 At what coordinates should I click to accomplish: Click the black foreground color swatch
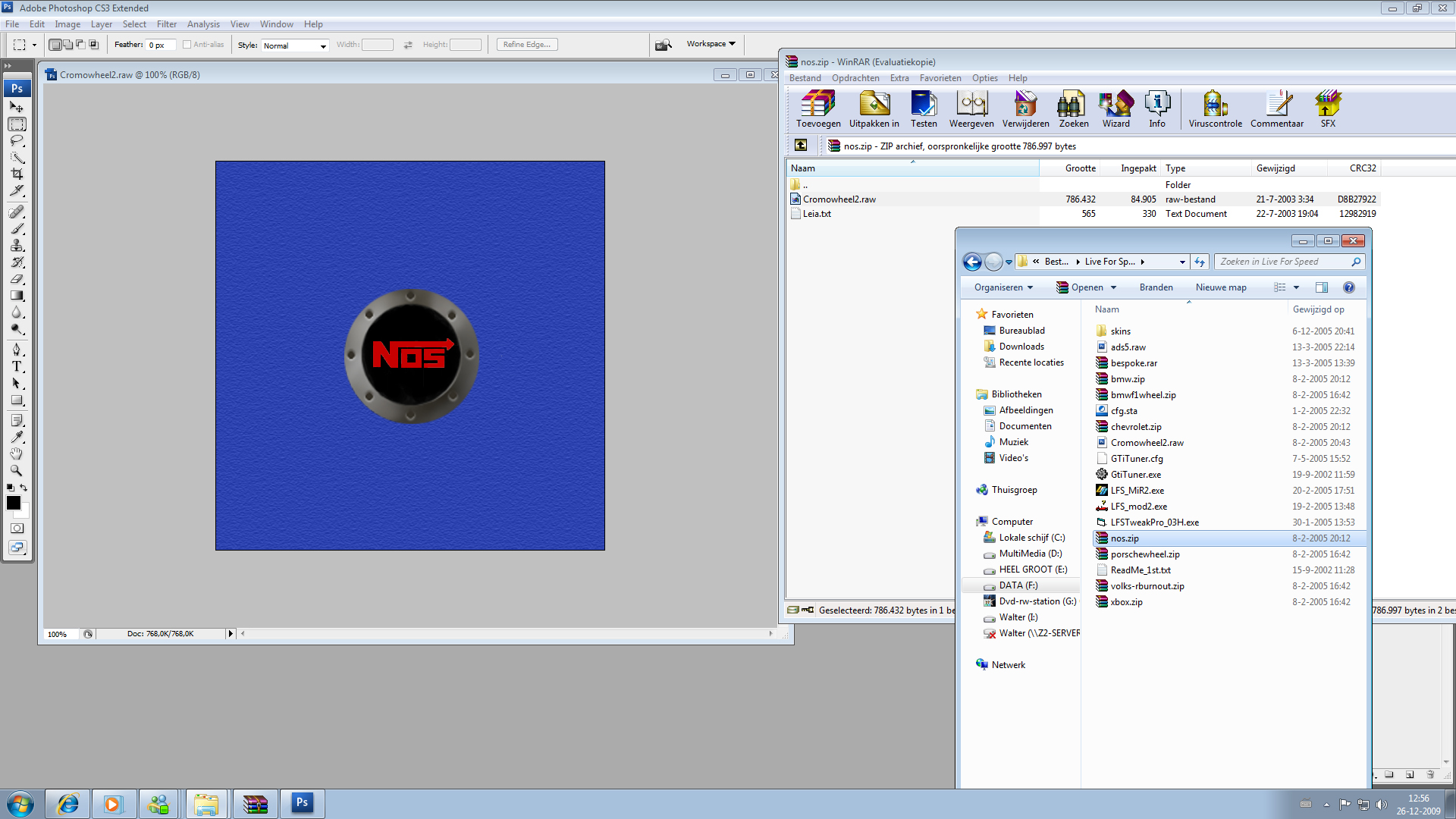coord(14,503)
